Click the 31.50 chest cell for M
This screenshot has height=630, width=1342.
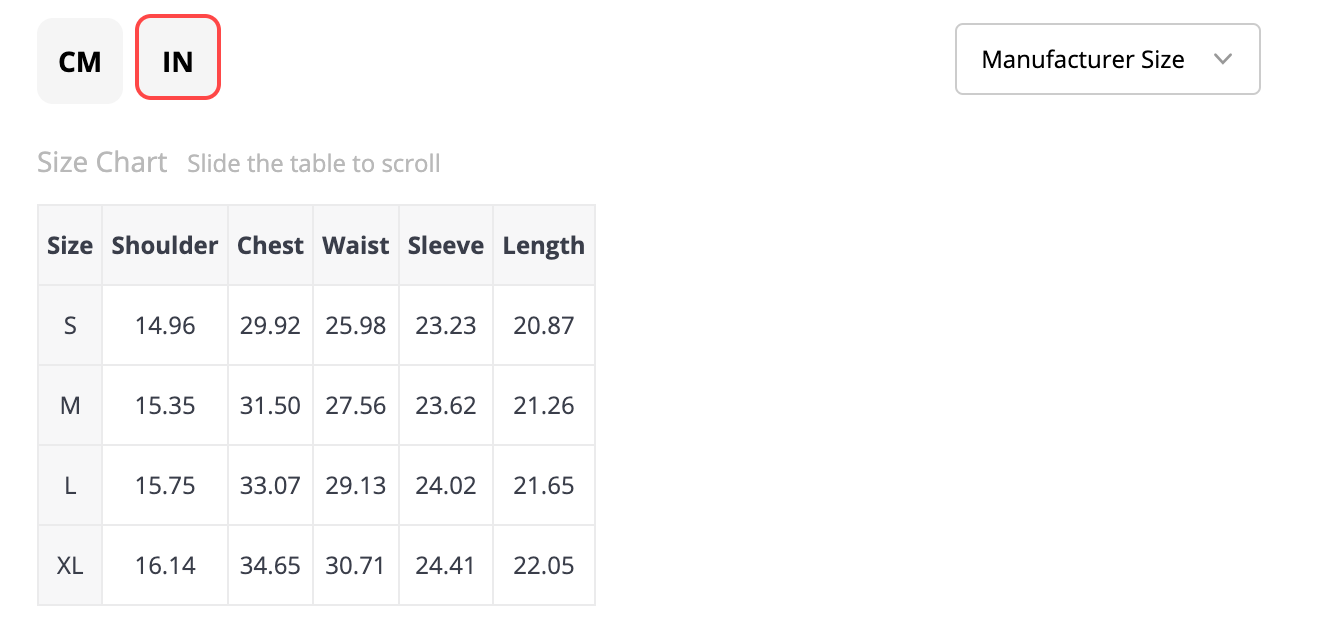(x=270, y=405)
